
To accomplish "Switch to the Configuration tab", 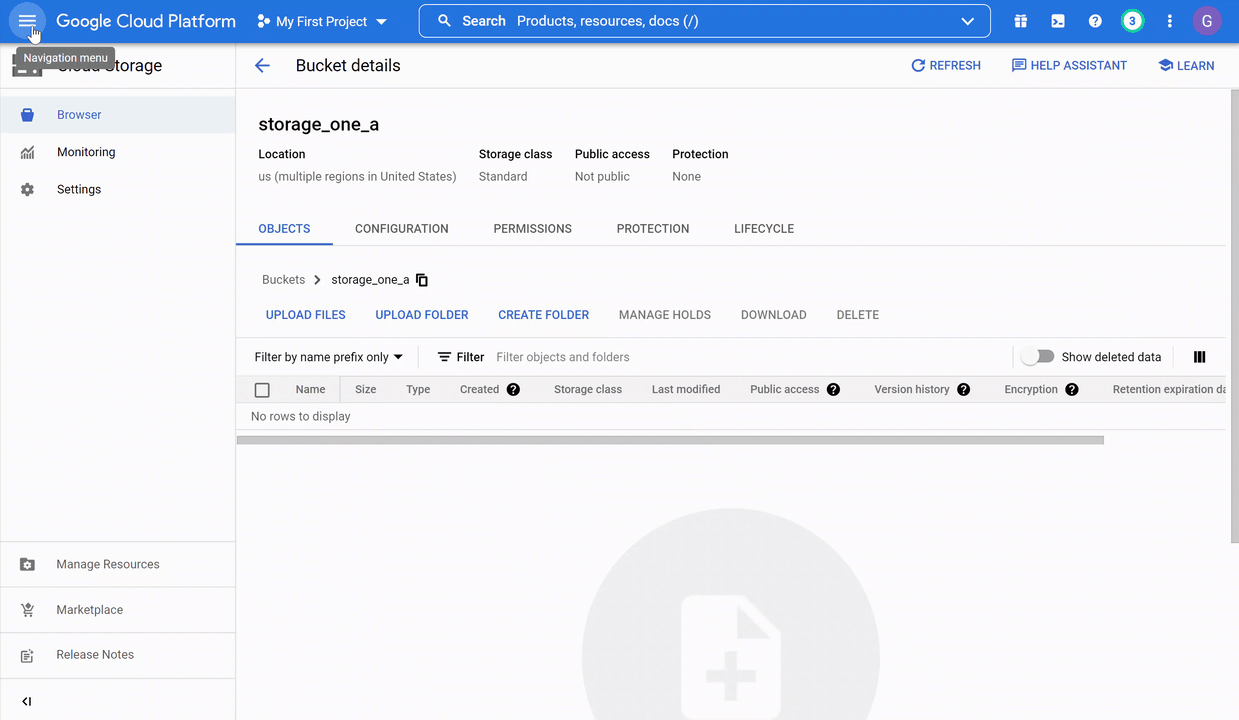I will (402, 229).
